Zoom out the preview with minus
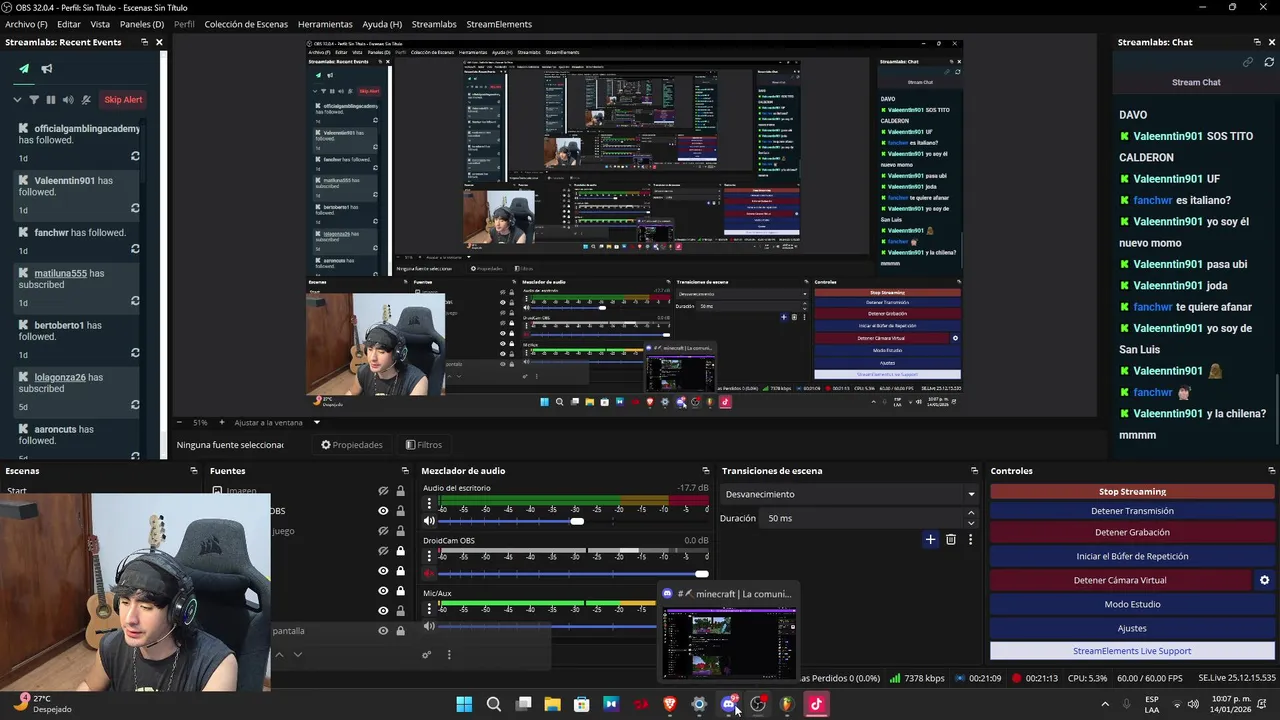 (x=179, y=423)
